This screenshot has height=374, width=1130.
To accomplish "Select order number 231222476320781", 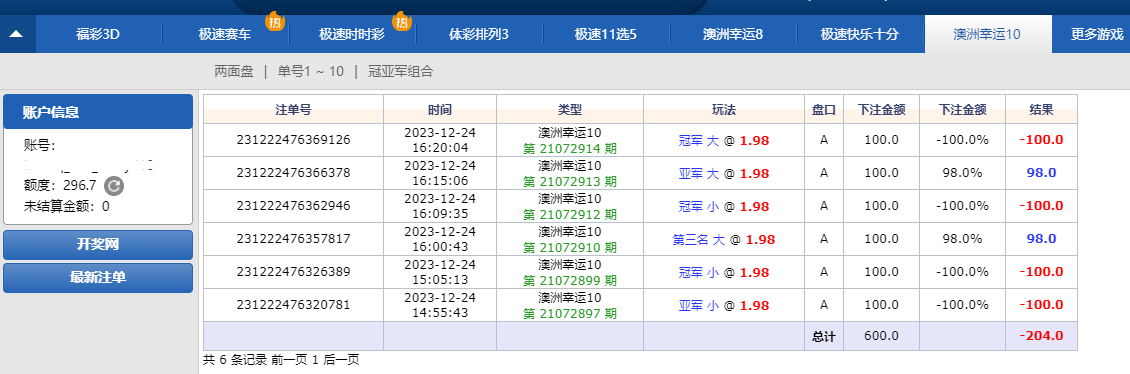I will pyautogui.click(x=293, y=305).
